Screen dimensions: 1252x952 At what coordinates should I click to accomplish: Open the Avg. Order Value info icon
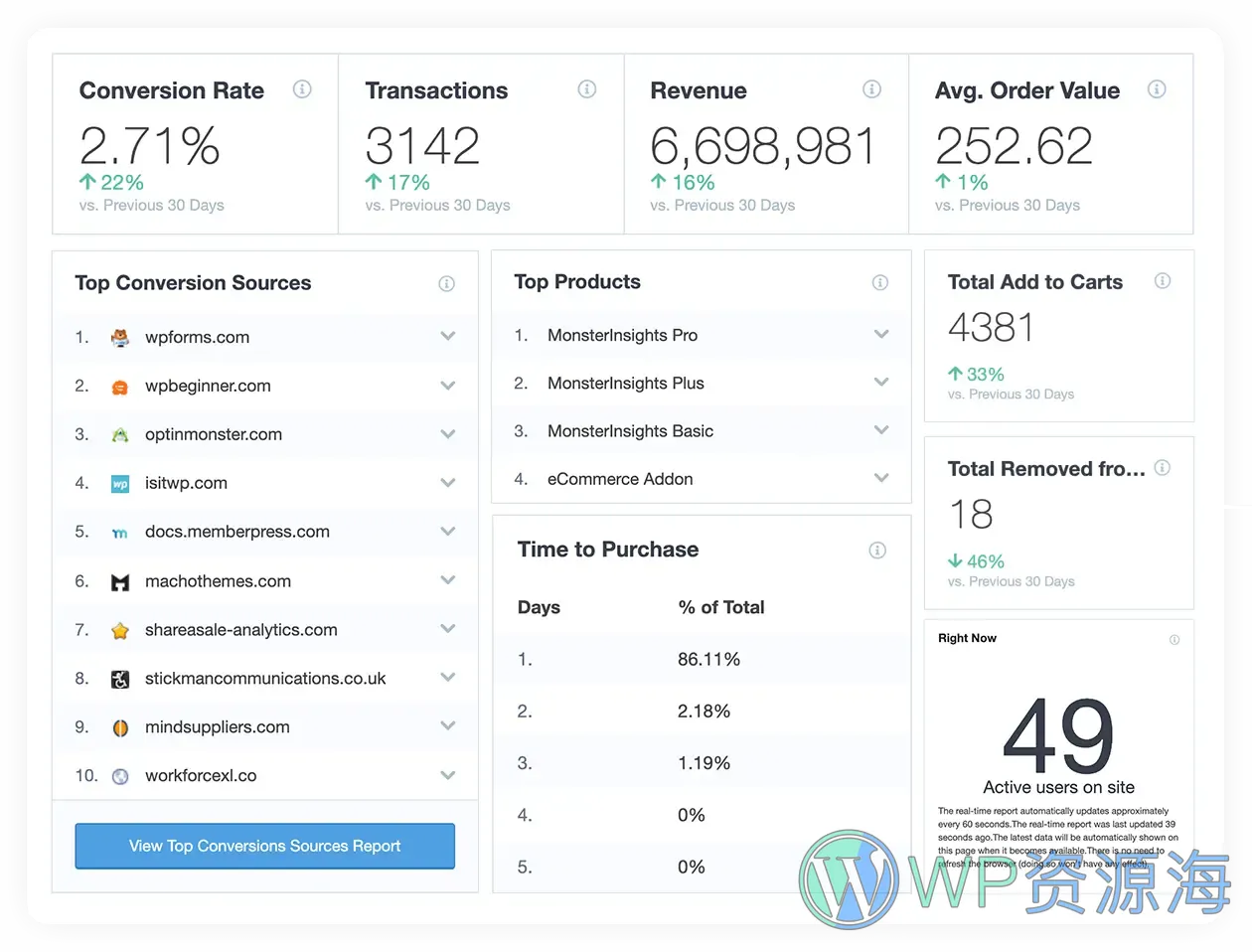[x=1157, y=89]
